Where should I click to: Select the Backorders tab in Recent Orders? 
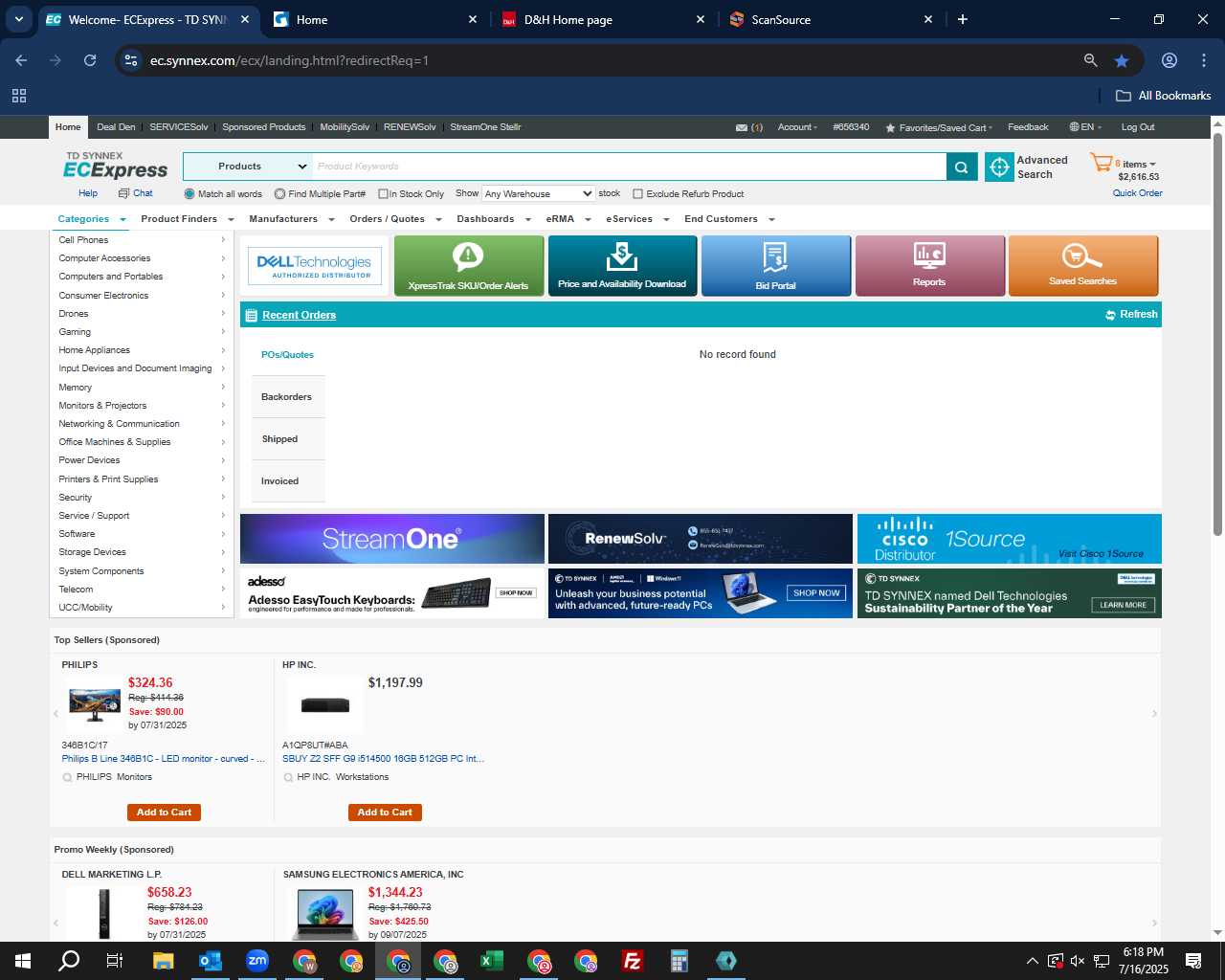pyautogui.click(x=287, y=397)
